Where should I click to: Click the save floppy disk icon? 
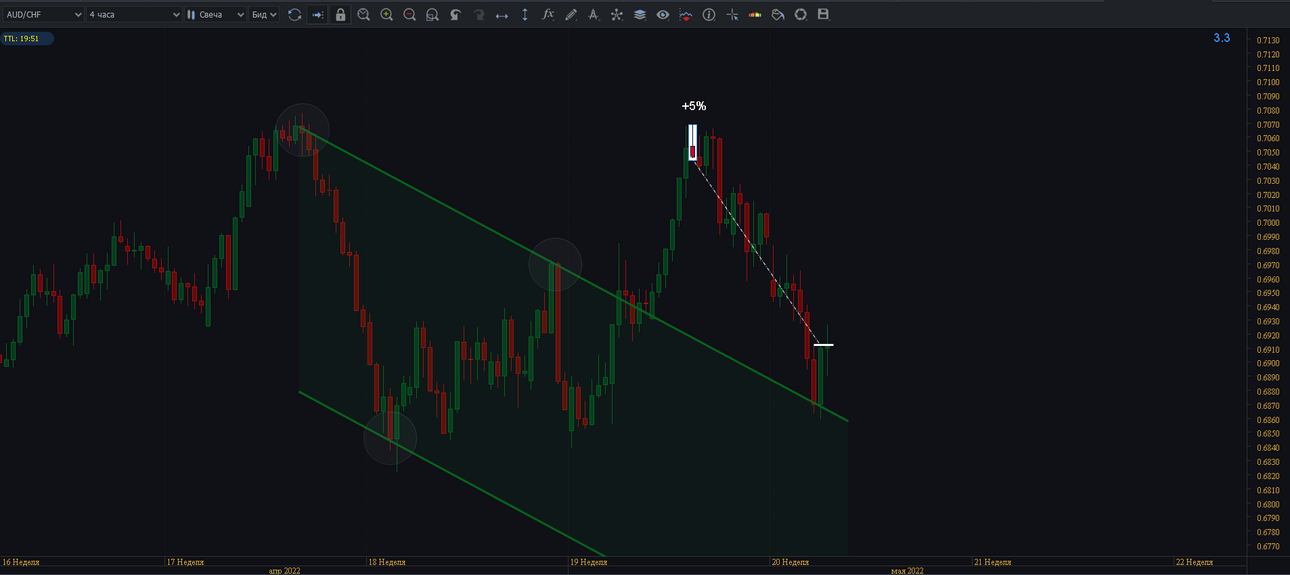(x=824, y=15)
